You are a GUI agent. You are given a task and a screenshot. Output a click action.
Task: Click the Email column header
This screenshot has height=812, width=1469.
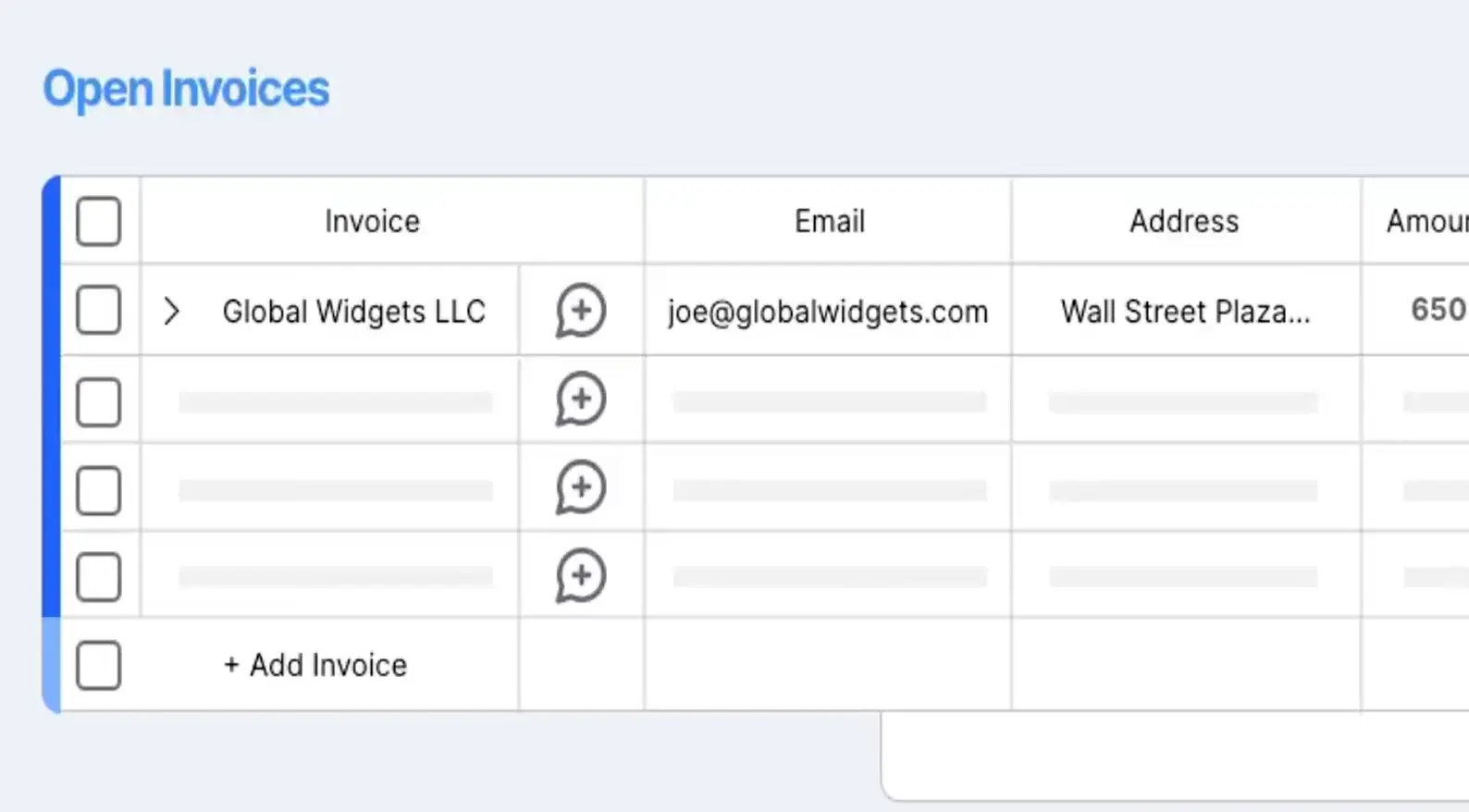pyautogui.click(x=830, y=221)
